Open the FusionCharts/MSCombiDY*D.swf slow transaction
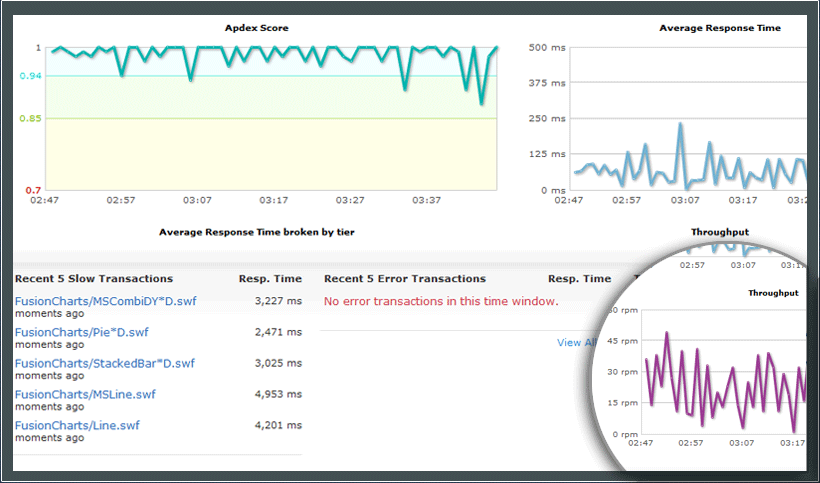 pyautogui.click(x=106, y=302)
